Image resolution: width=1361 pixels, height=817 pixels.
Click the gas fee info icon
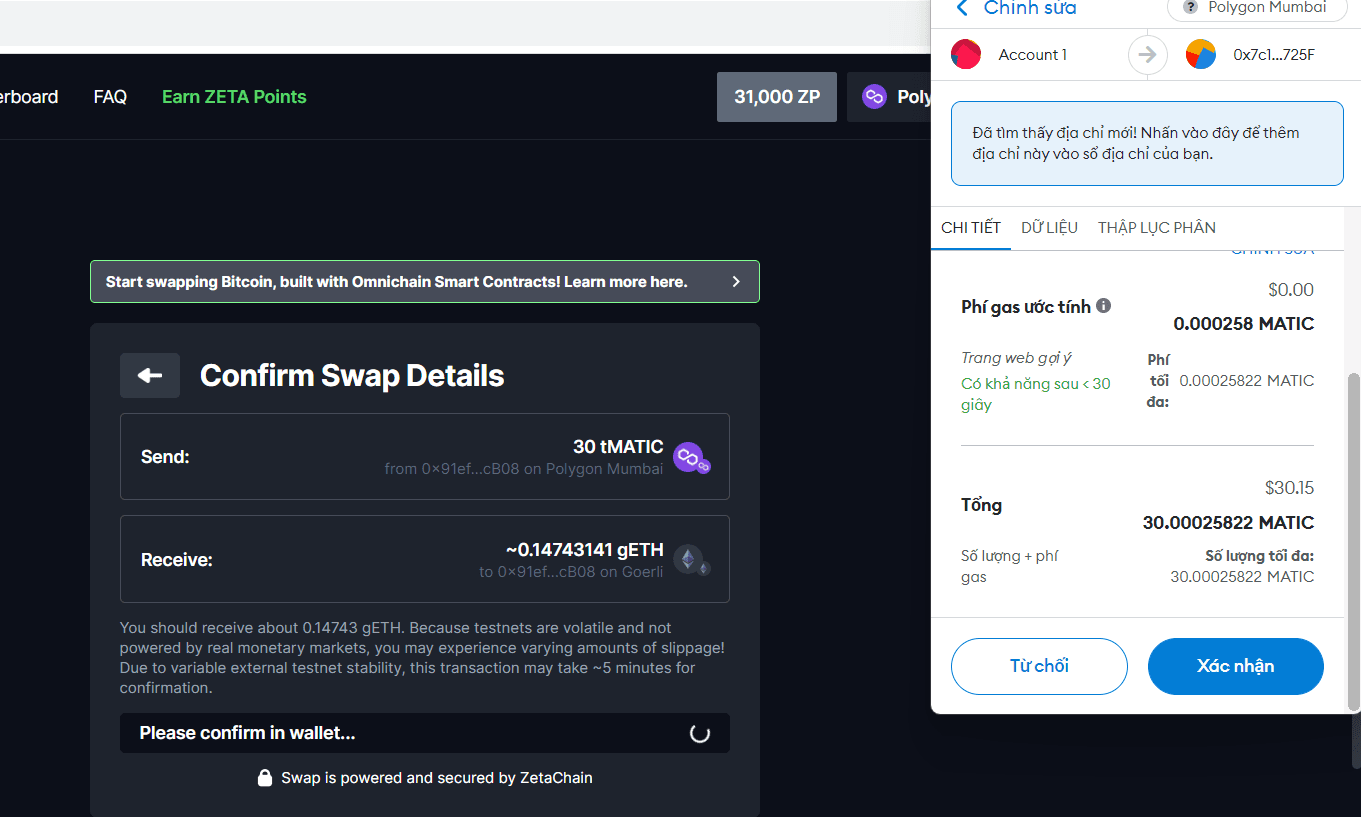(1103, 306)
